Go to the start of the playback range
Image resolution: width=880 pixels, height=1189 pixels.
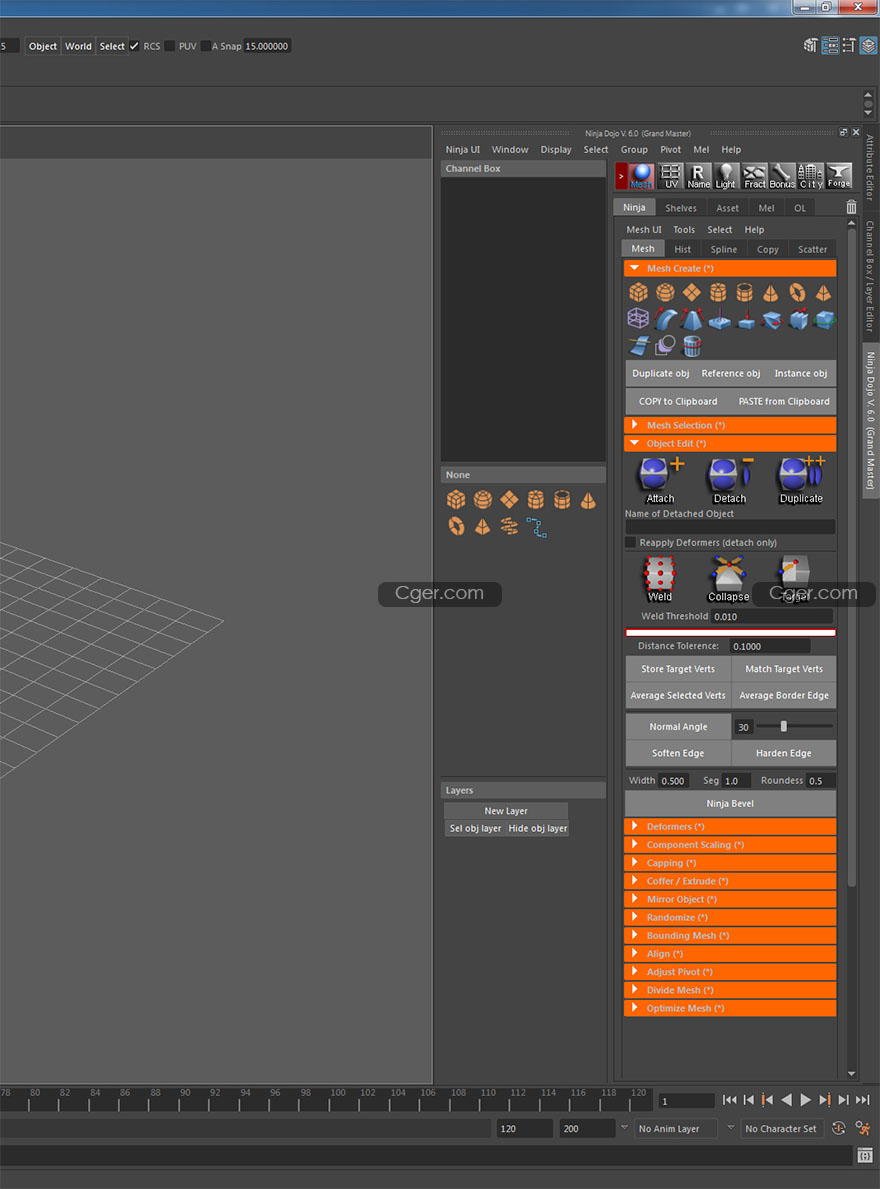[729, 1100]
